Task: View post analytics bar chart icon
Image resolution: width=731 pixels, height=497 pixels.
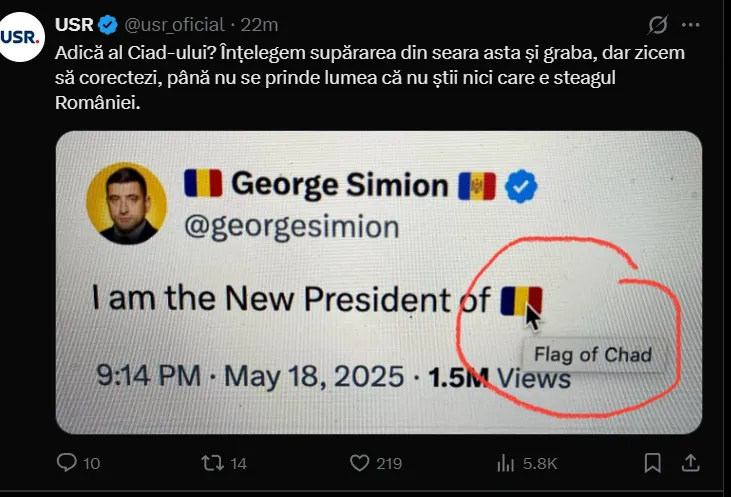Action: [506, 463]
